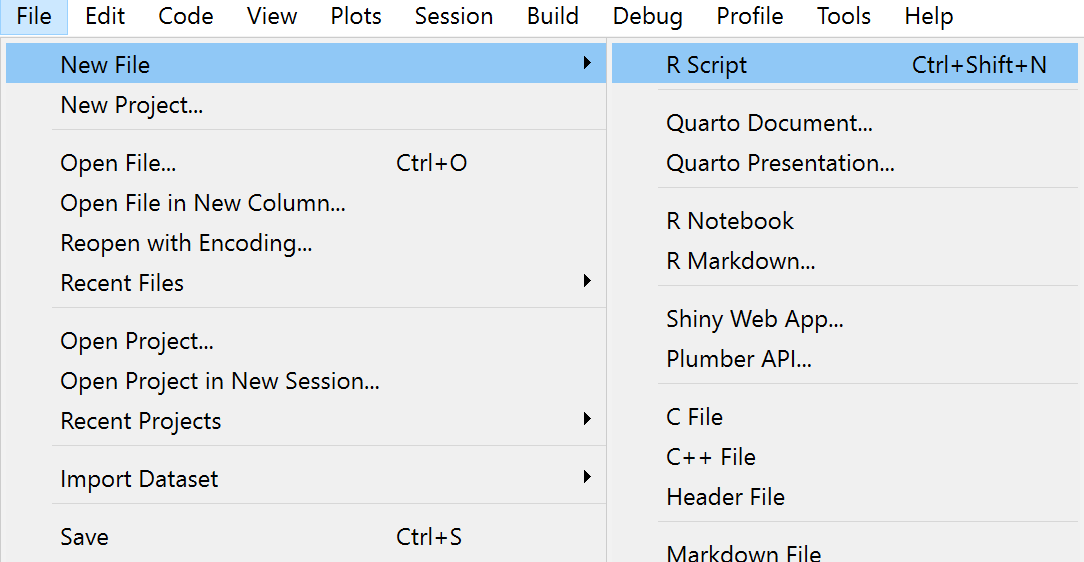This screenshot has width=1084, height=562.
Task: Open the Session menu
Action: click(454, 17)
